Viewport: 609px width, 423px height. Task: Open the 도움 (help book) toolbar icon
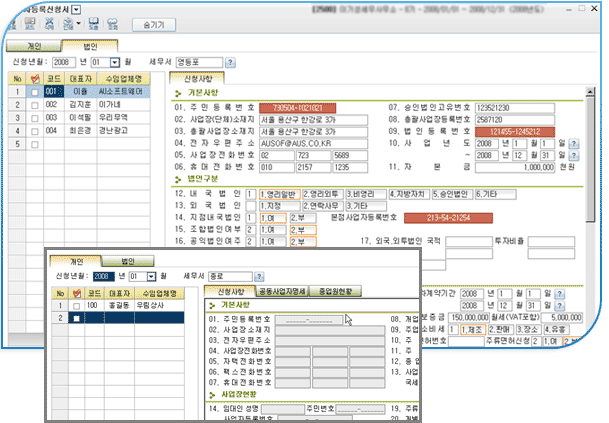pyautogui.click(x=94, y=24)
